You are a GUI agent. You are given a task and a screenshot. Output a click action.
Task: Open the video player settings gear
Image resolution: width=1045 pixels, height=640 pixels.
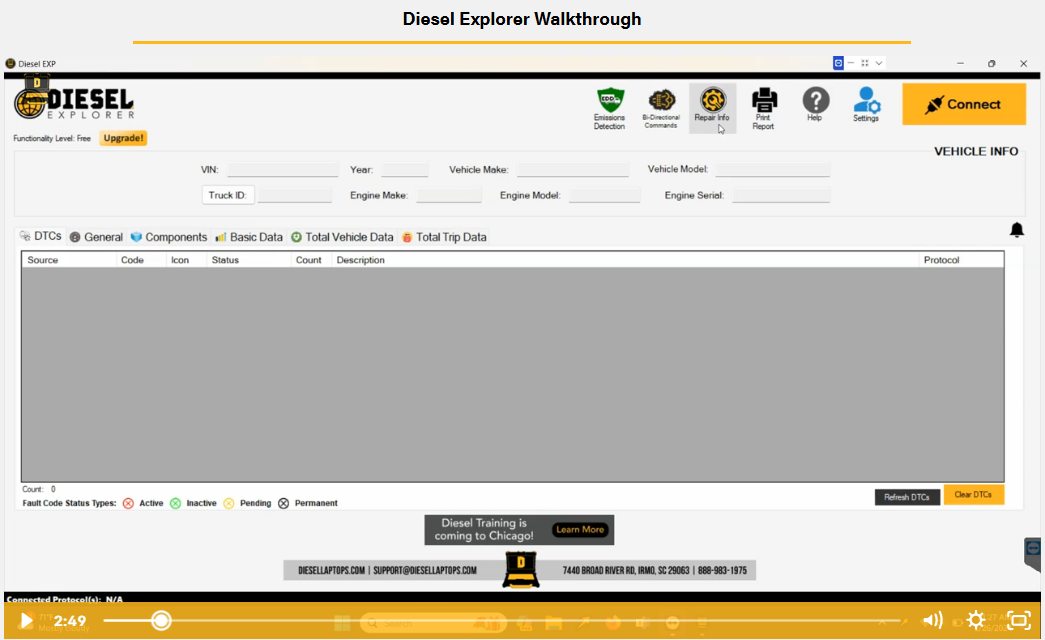(976, 620)
